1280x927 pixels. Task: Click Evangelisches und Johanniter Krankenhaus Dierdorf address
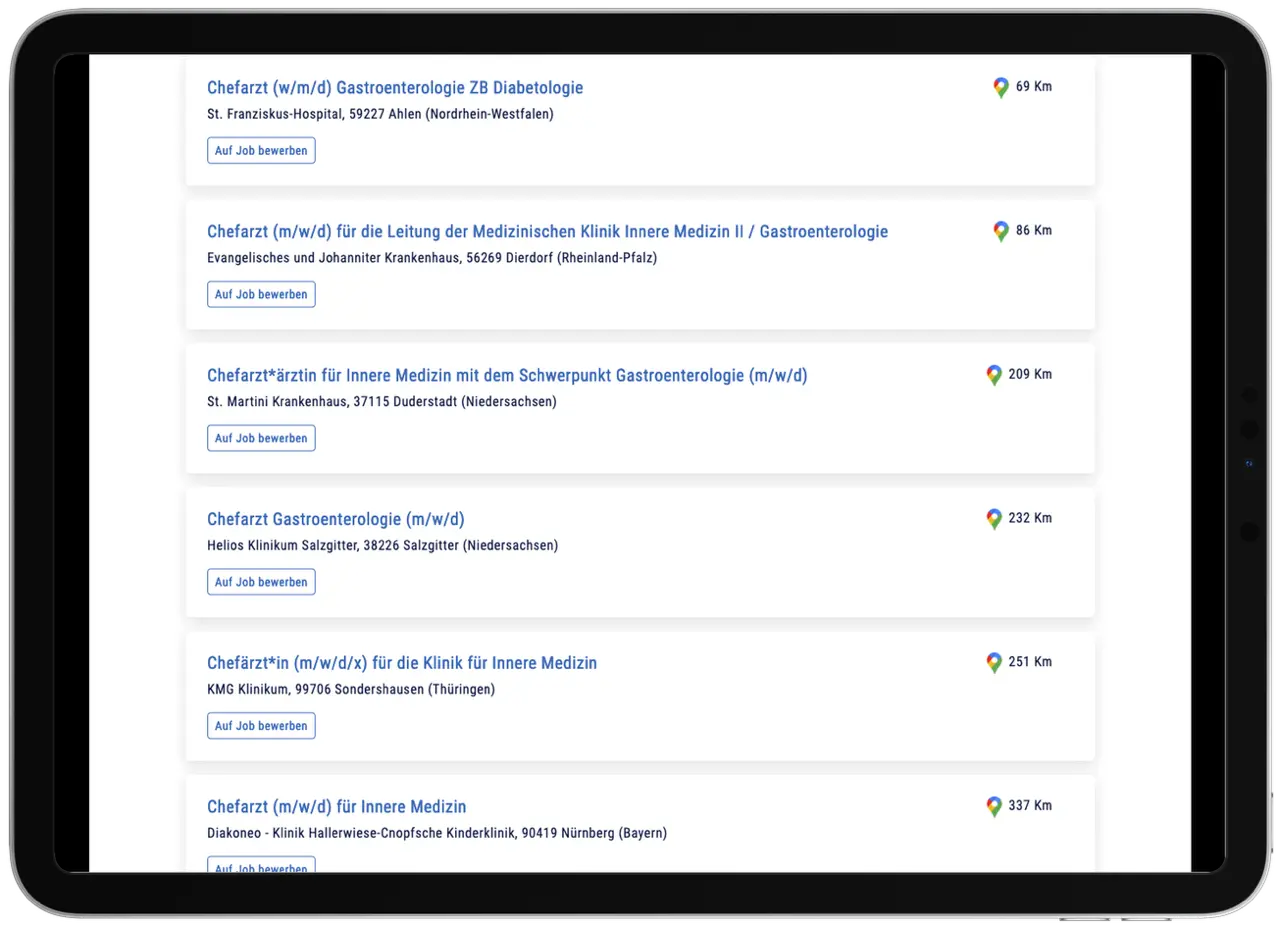(x=432, y=259)
